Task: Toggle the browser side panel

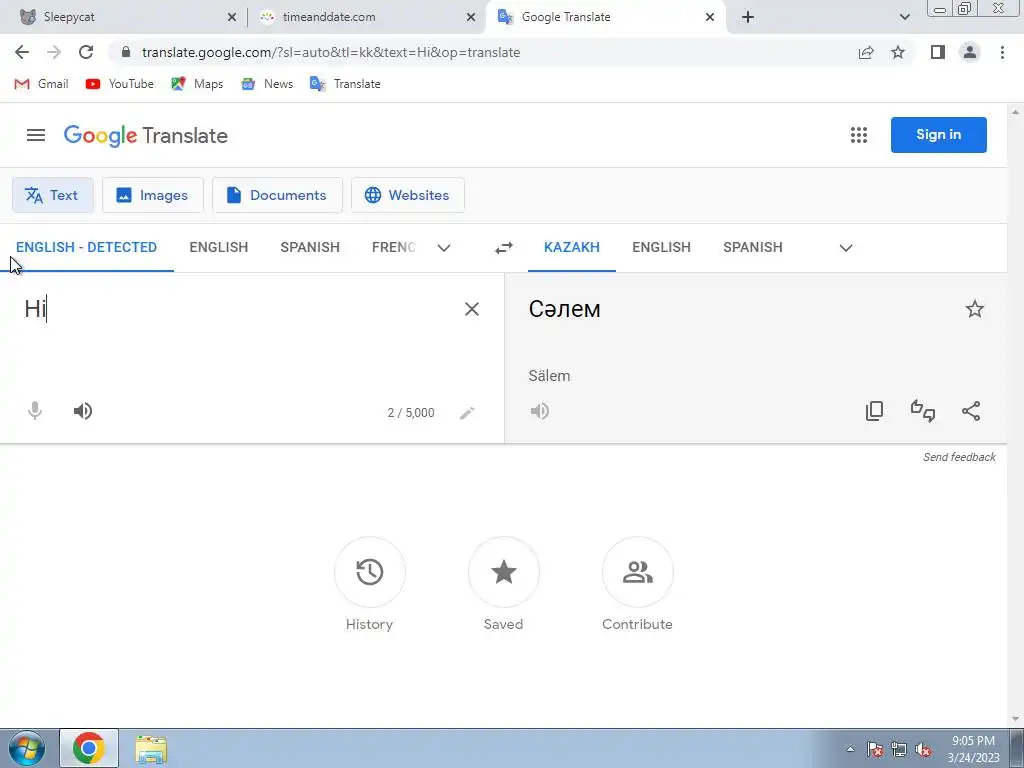Action: (x=938, y=52)
